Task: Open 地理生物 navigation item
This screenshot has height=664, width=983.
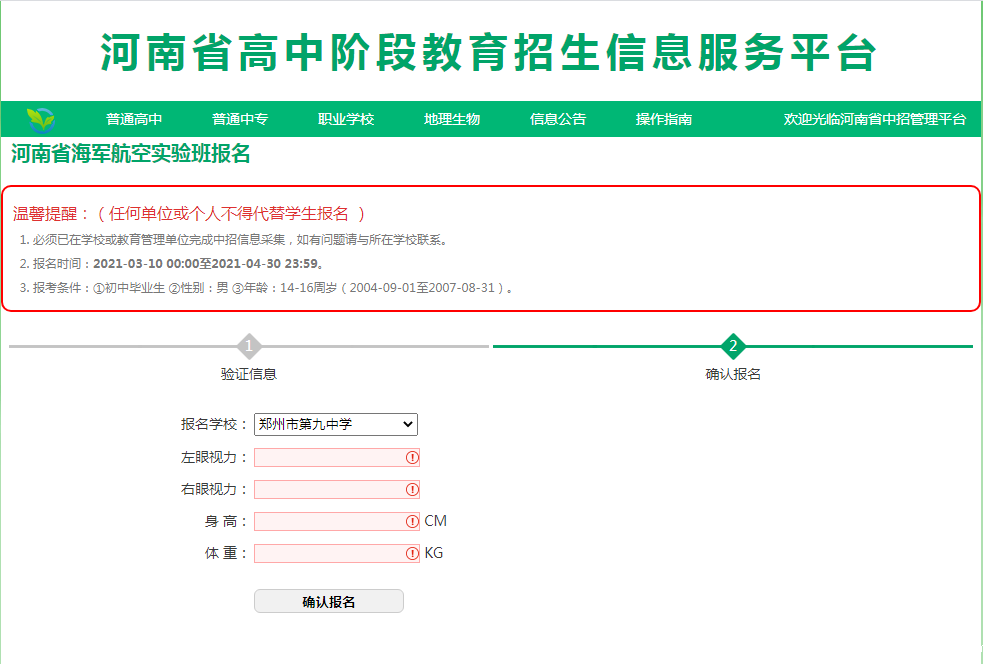Action: pyautogui.click(x=452, y=119)
